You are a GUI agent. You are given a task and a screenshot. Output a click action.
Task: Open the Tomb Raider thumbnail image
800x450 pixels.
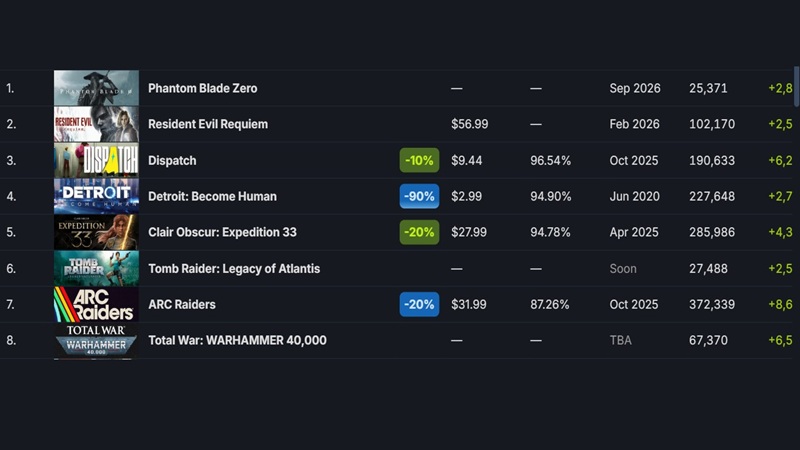[x=96, y=268]
